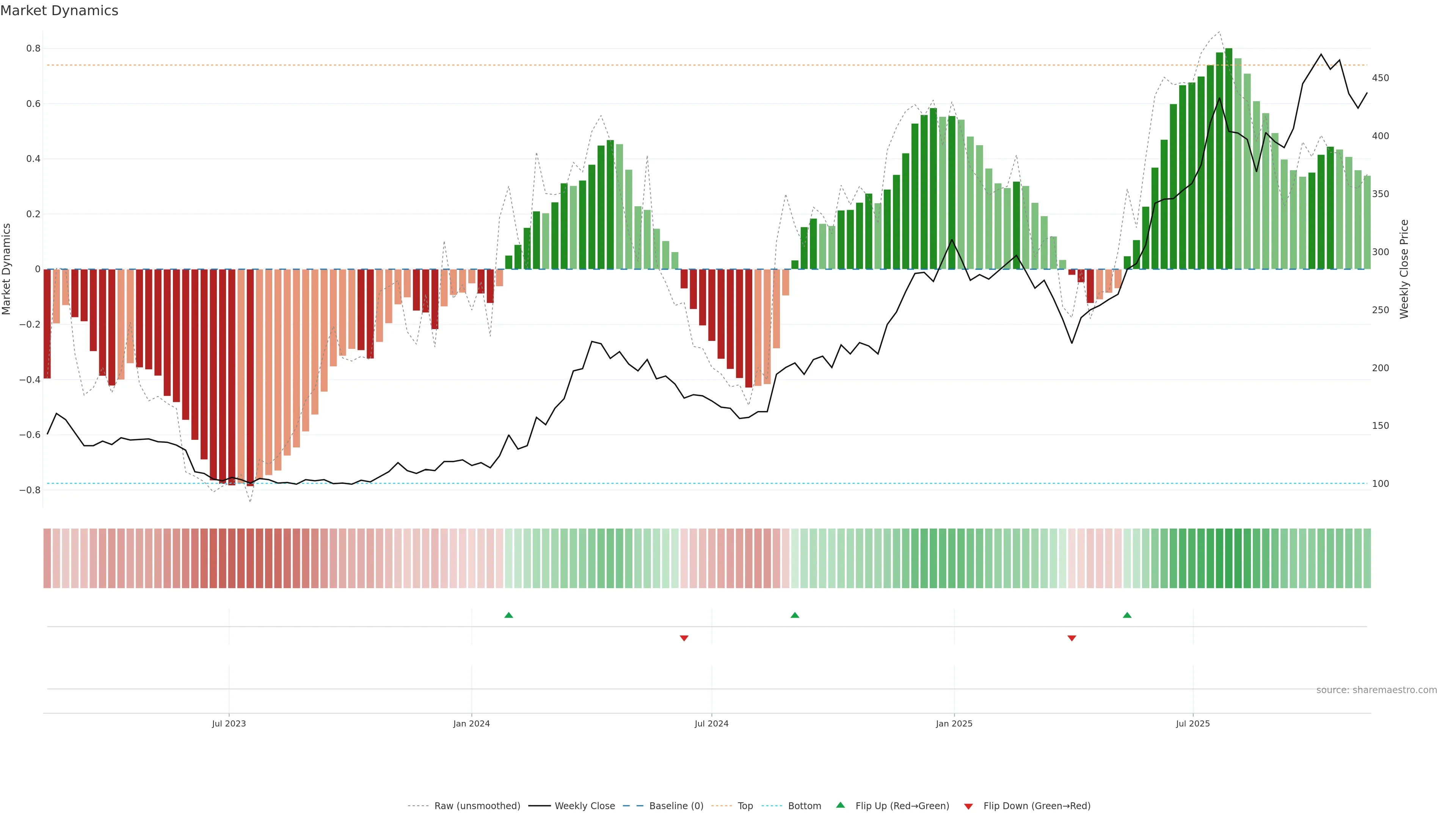The height and width of the screenshot is (819, 1456).
Task: Click the Jul 2023 x-axis label
Action: pyautogui.click(x=229, y=723)
